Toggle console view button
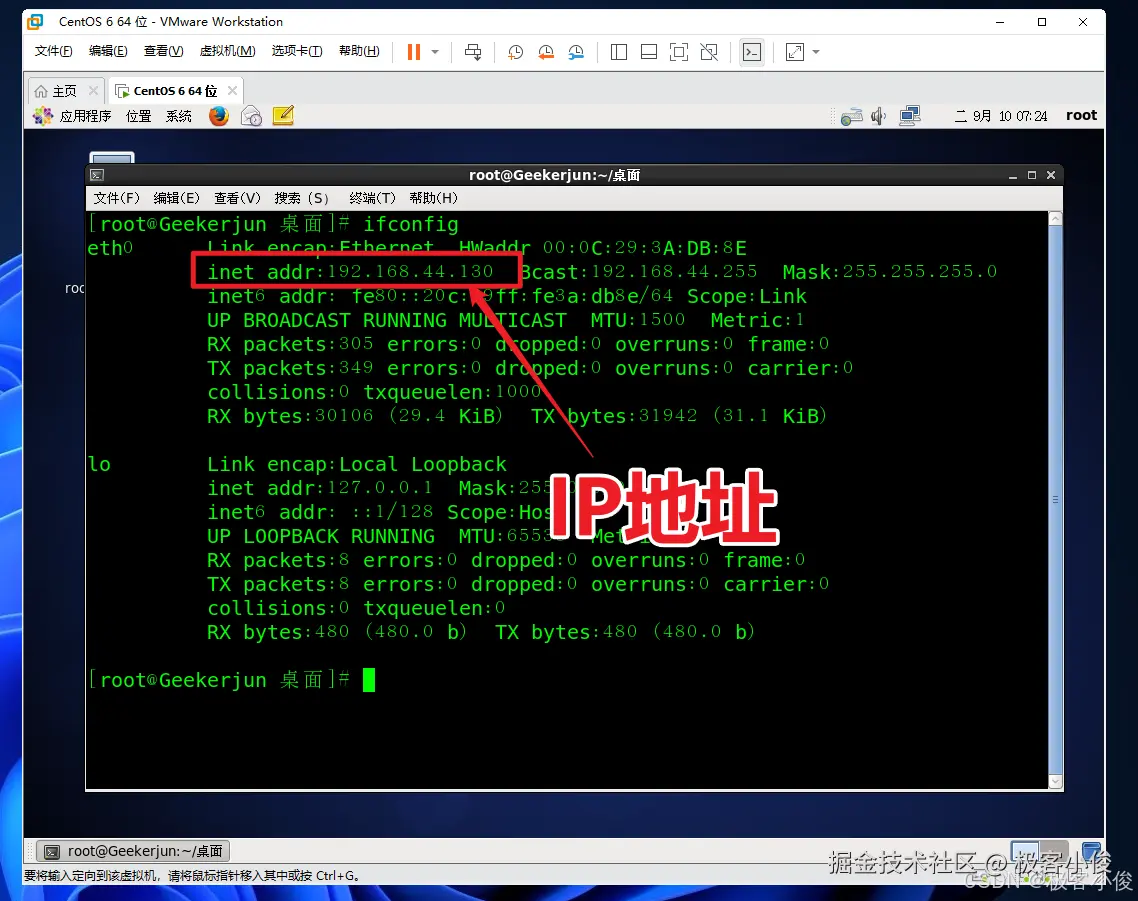This screenshot has height=901, width=1138. (x=752, y=52)
